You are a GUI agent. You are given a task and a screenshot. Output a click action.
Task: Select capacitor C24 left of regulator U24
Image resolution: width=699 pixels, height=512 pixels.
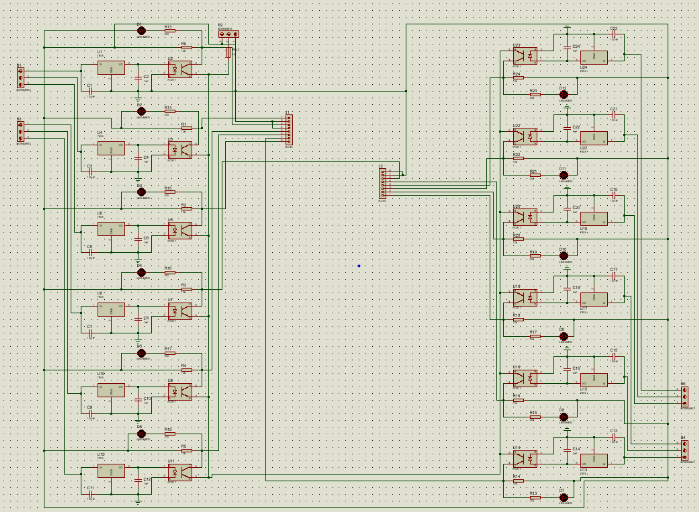[567, 47]
